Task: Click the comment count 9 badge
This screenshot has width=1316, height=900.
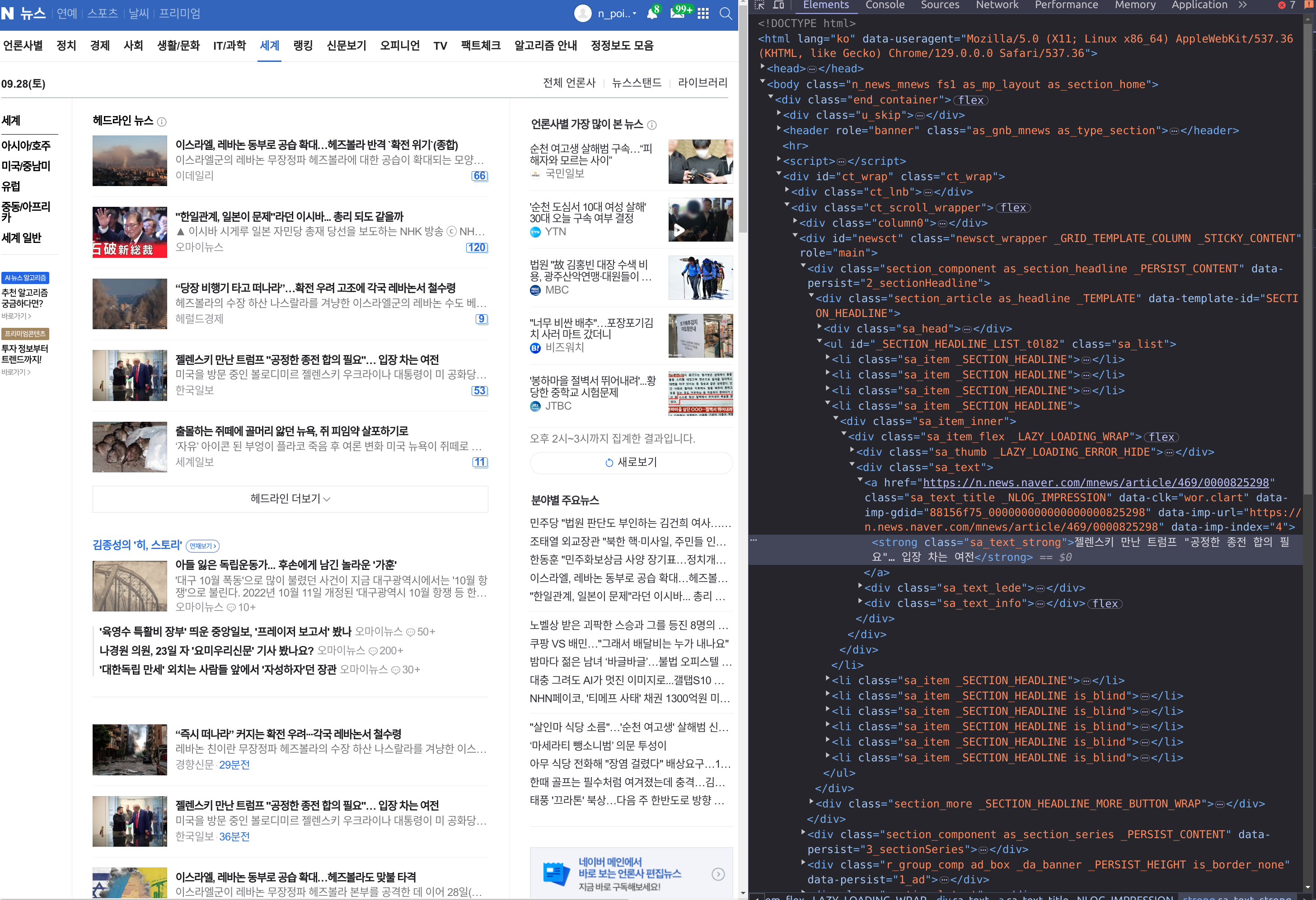Action: coord(482,319)
